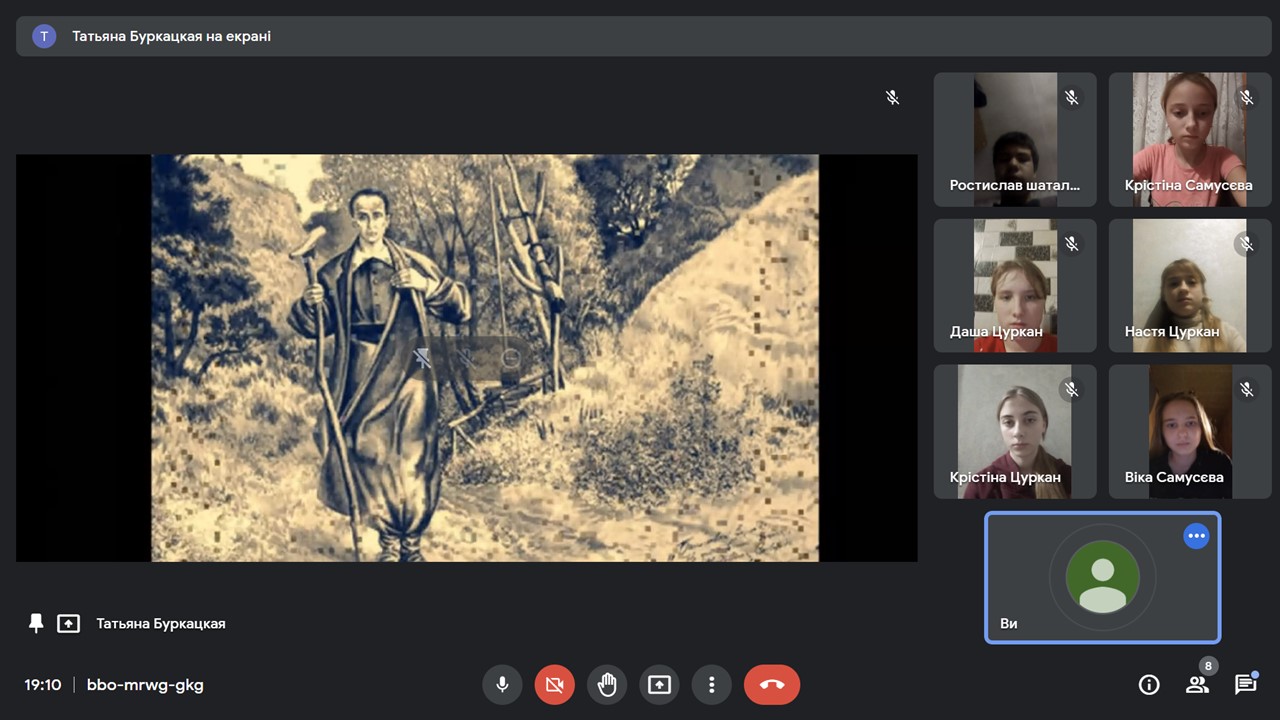The image size is (1280, 720).
Task: Open the chat messages icon
Action: click(1245, 685)
